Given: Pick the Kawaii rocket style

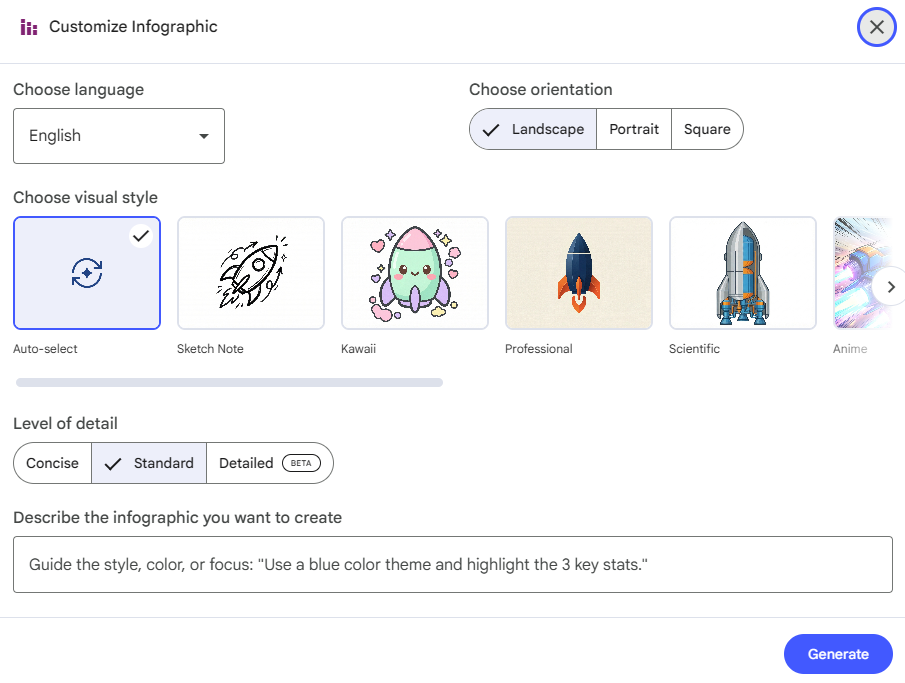Looking at the screenshot, I should click(x=414, y=272).
